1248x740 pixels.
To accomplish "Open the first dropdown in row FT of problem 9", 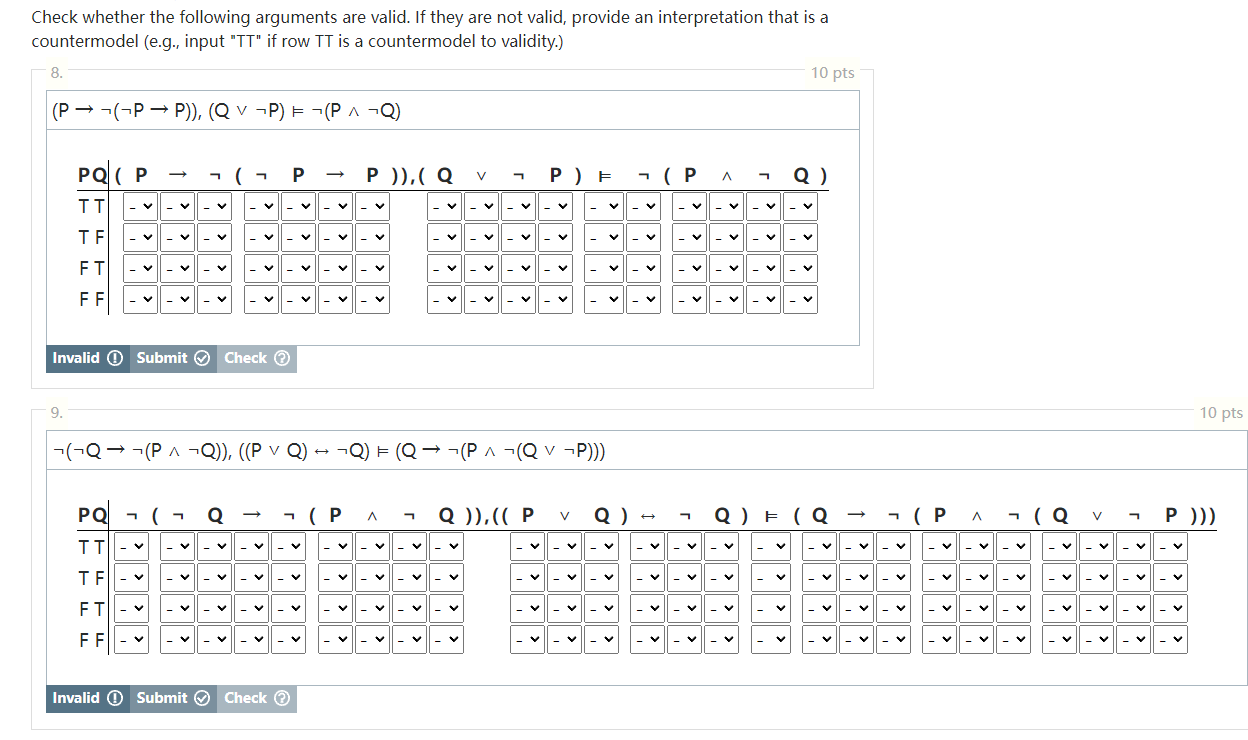I will [x=131, y=608].
